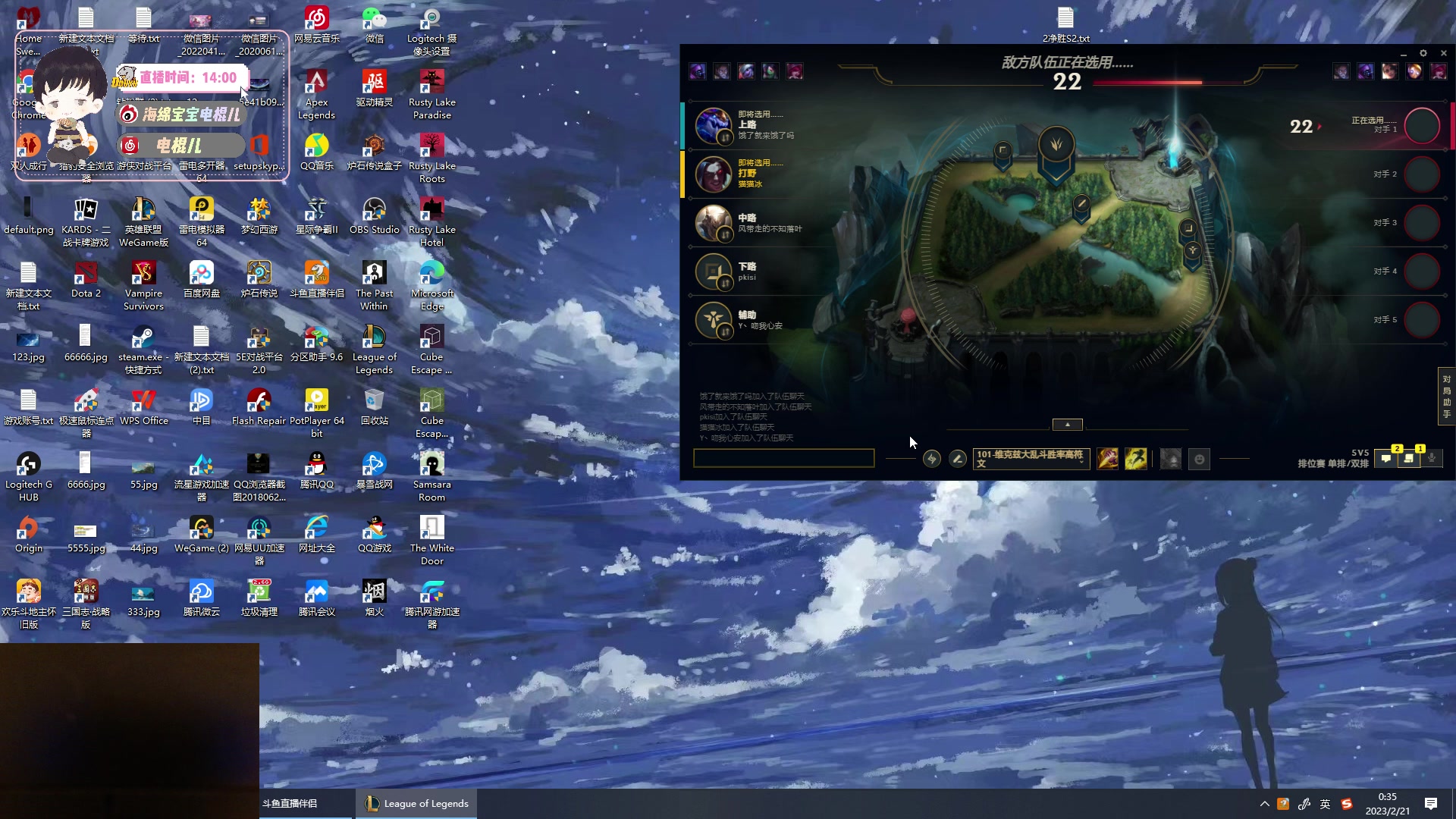Click the top lane player portrait
This screenshot has width=1456, height=819.
713,125
